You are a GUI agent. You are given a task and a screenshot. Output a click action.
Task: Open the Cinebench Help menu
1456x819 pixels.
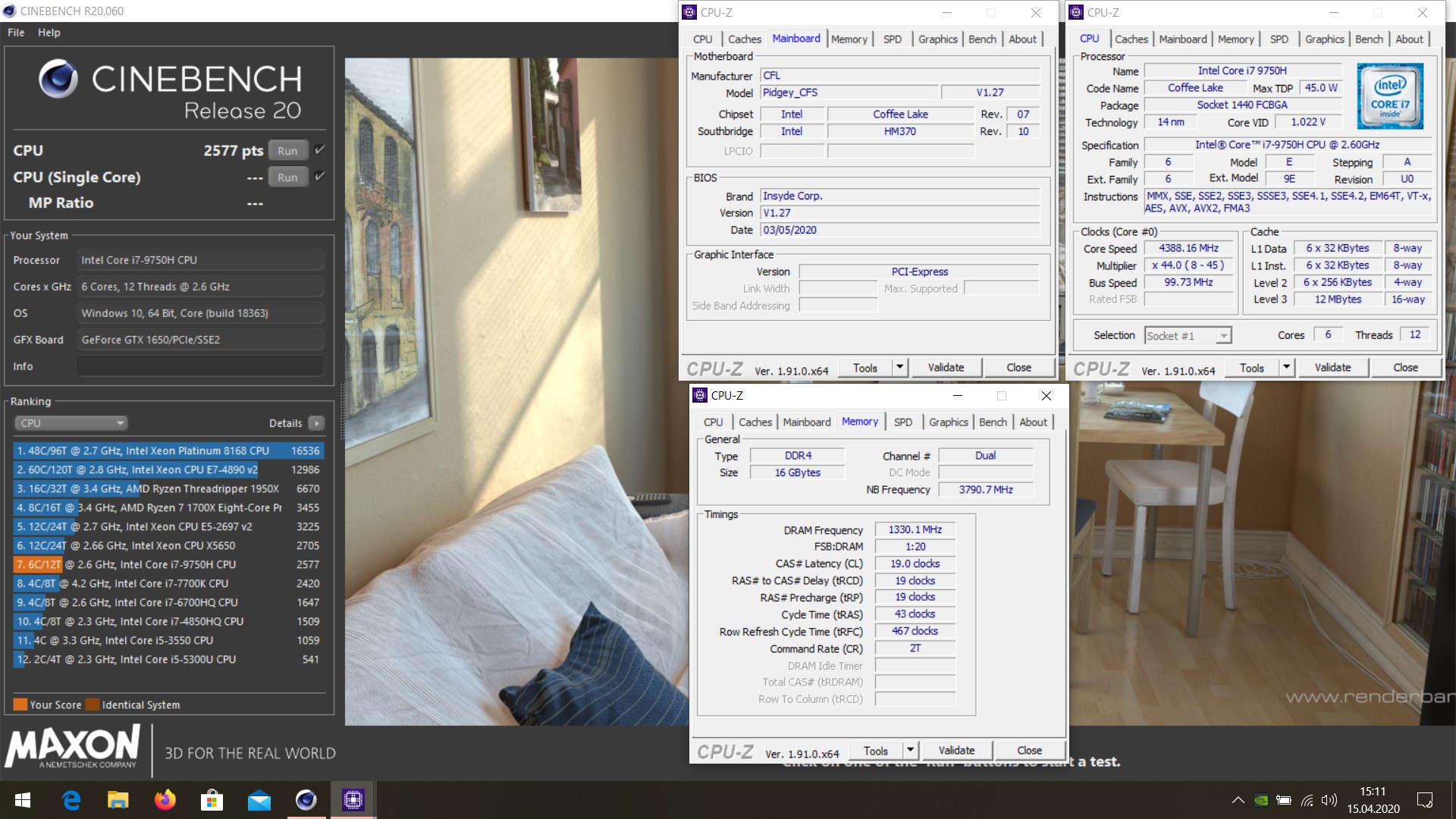pyautogui.click(x=49, y=33)
